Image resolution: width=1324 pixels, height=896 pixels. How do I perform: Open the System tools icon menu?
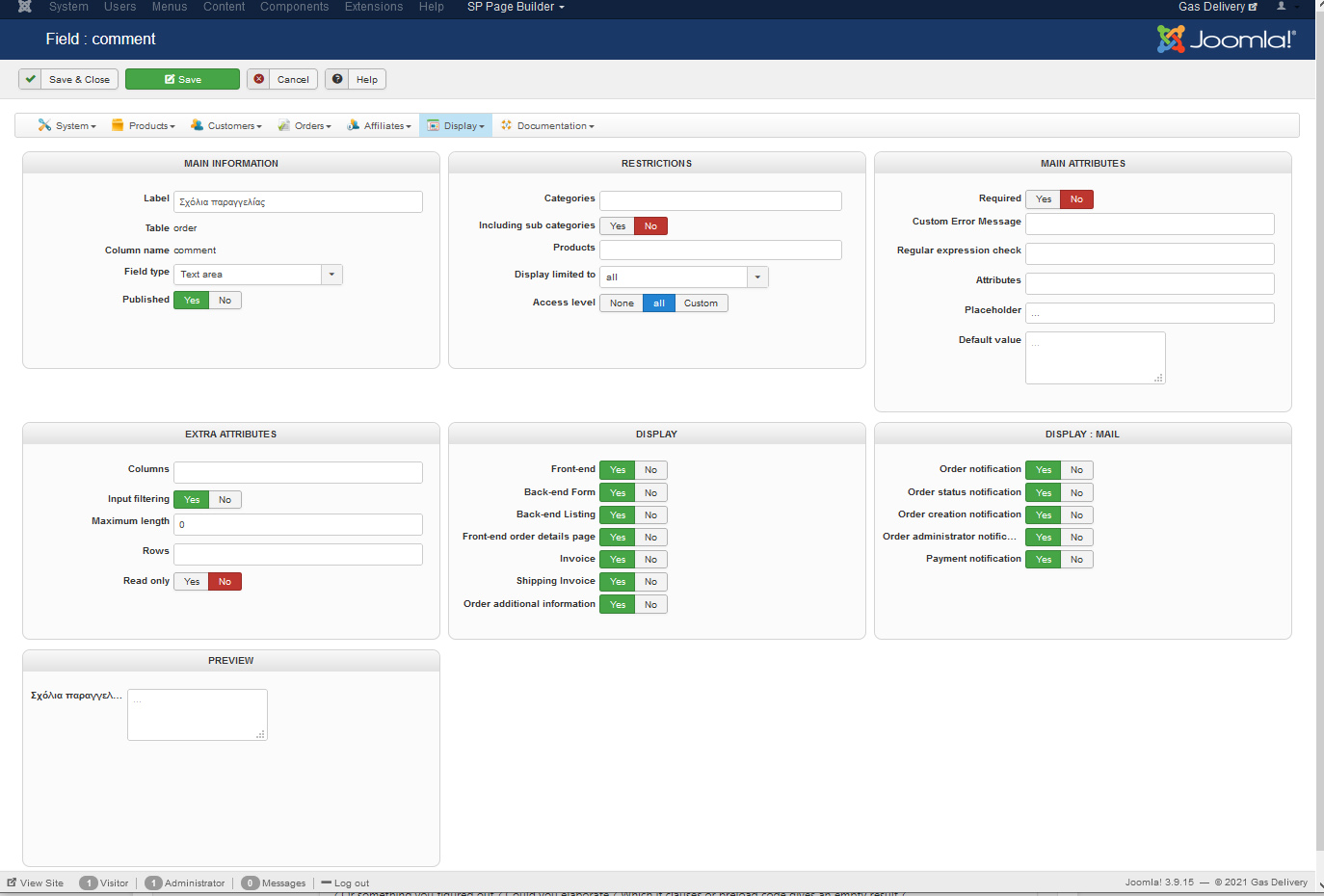[x=44, y=125]
